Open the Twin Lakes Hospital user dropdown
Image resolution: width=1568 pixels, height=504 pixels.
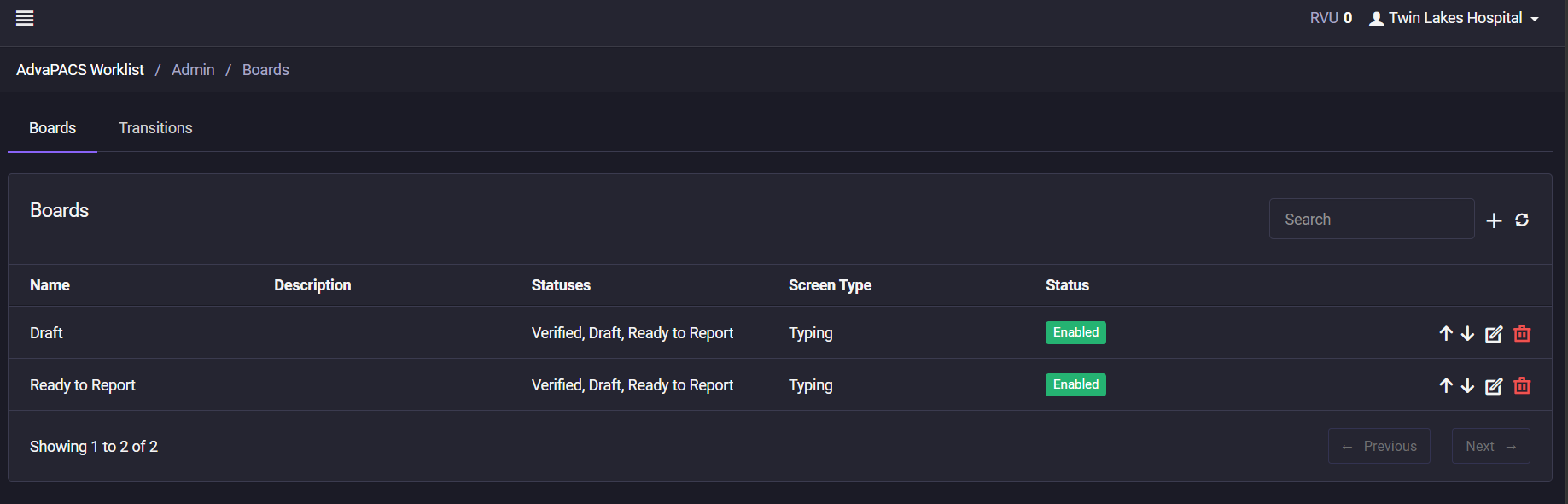point(1454,18)
